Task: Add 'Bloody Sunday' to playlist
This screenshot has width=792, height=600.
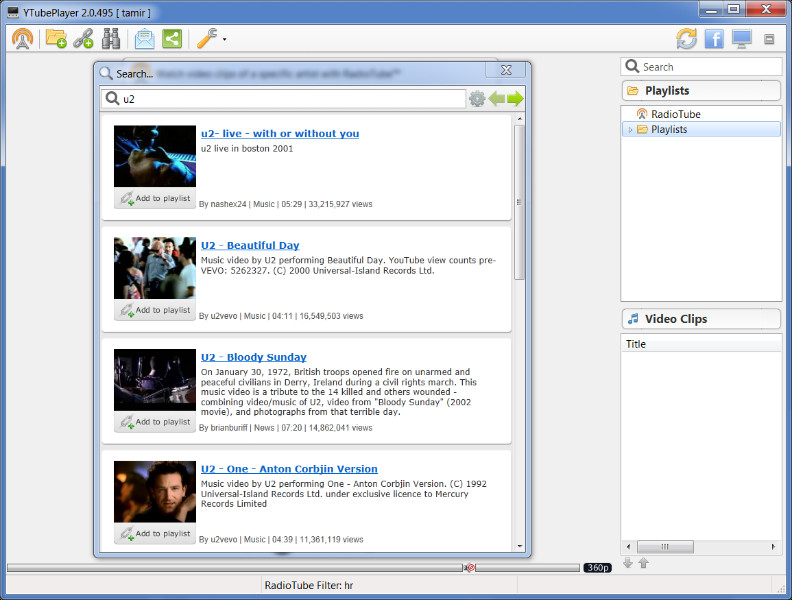Action: pyautogui.click(x=155, y=422)
